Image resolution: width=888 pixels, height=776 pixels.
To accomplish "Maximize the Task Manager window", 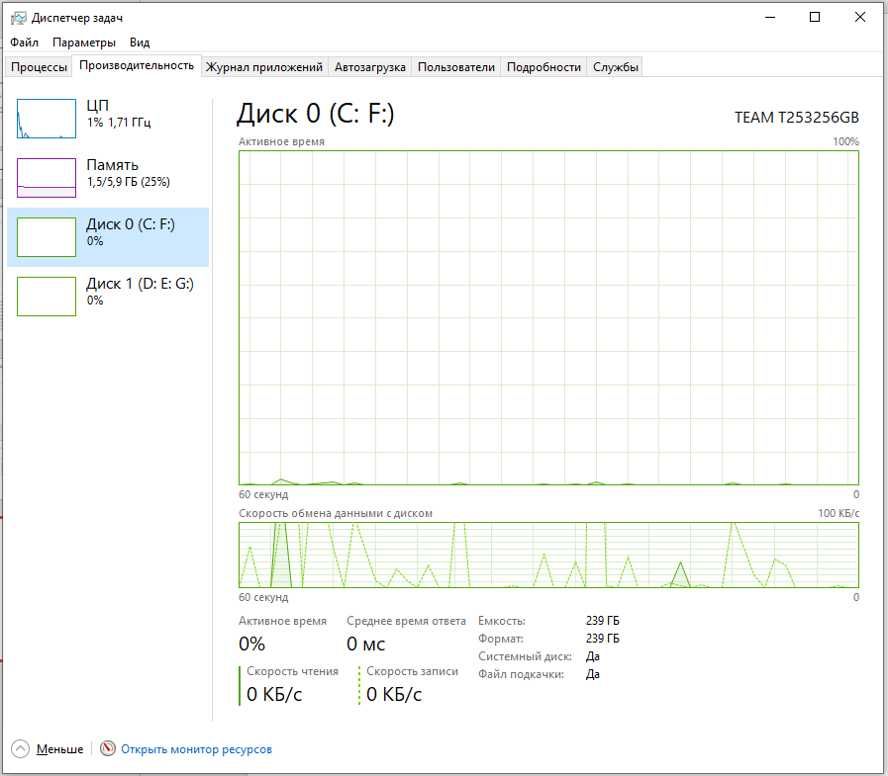I will click(815, 18).
